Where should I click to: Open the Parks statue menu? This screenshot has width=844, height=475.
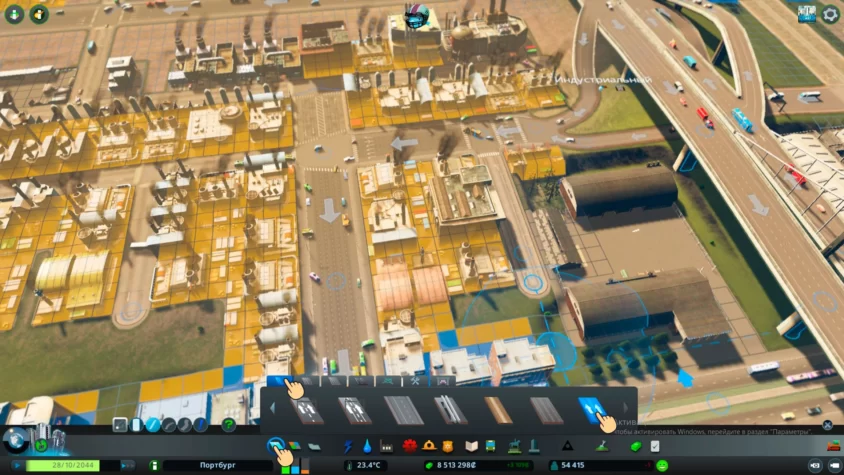point(515,446)
